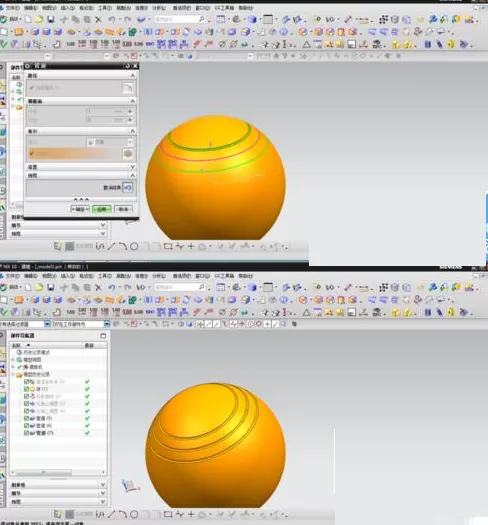Image resolution: width=488 pixels, height=525 pixels.
Task: Select the Line sketch tool below the upper viewport
Action: click(x=111, y=247)
